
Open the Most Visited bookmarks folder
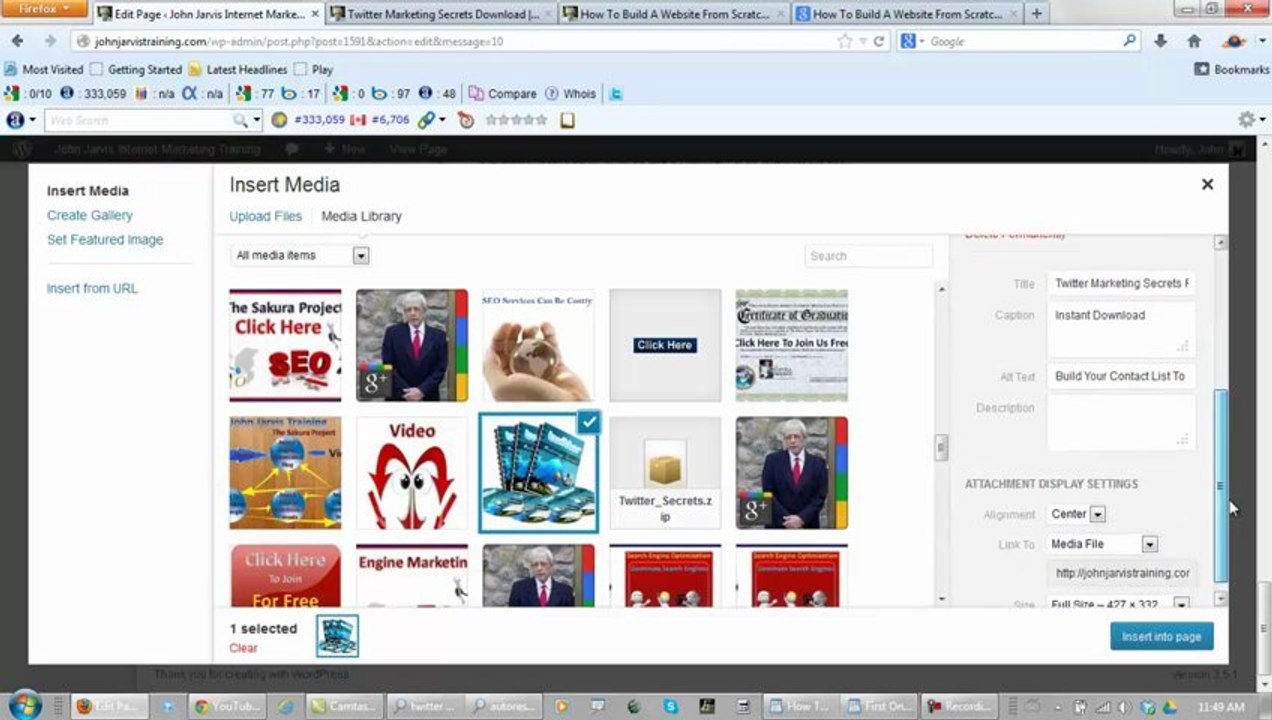pos(44,70)
